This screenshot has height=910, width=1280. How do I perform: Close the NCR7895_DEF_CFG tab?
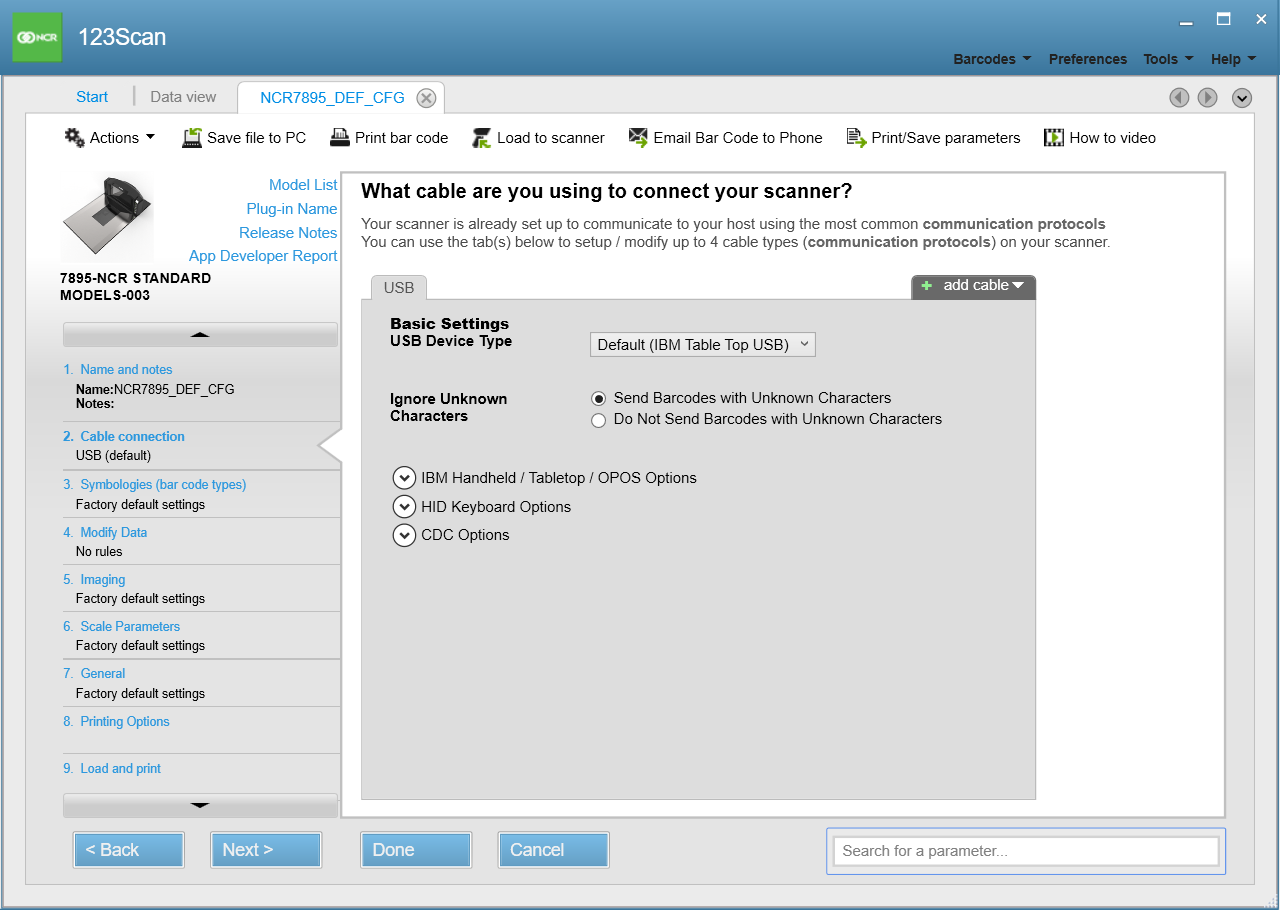(x=426, y=98)
